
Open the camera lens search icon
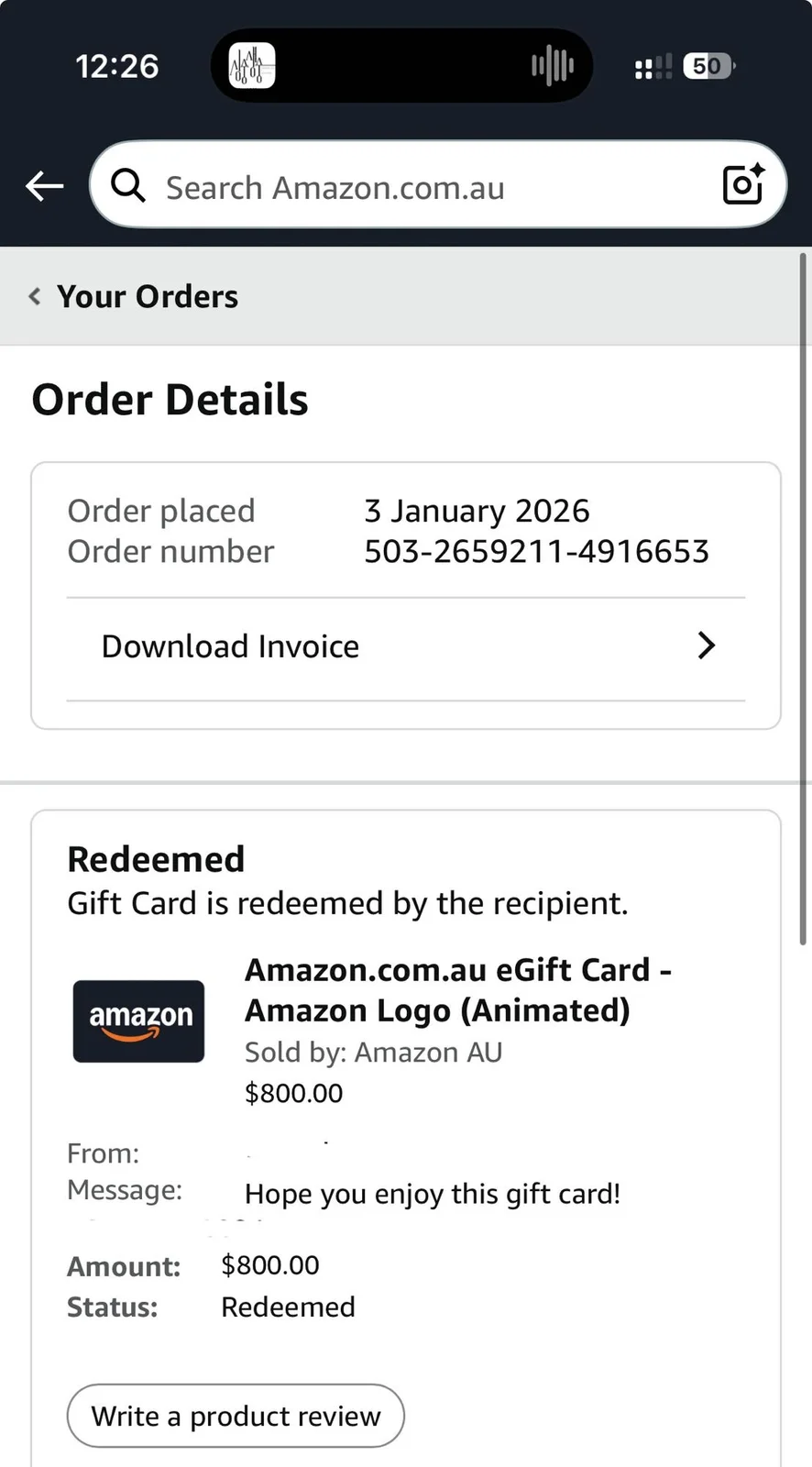tap(744, 184)
